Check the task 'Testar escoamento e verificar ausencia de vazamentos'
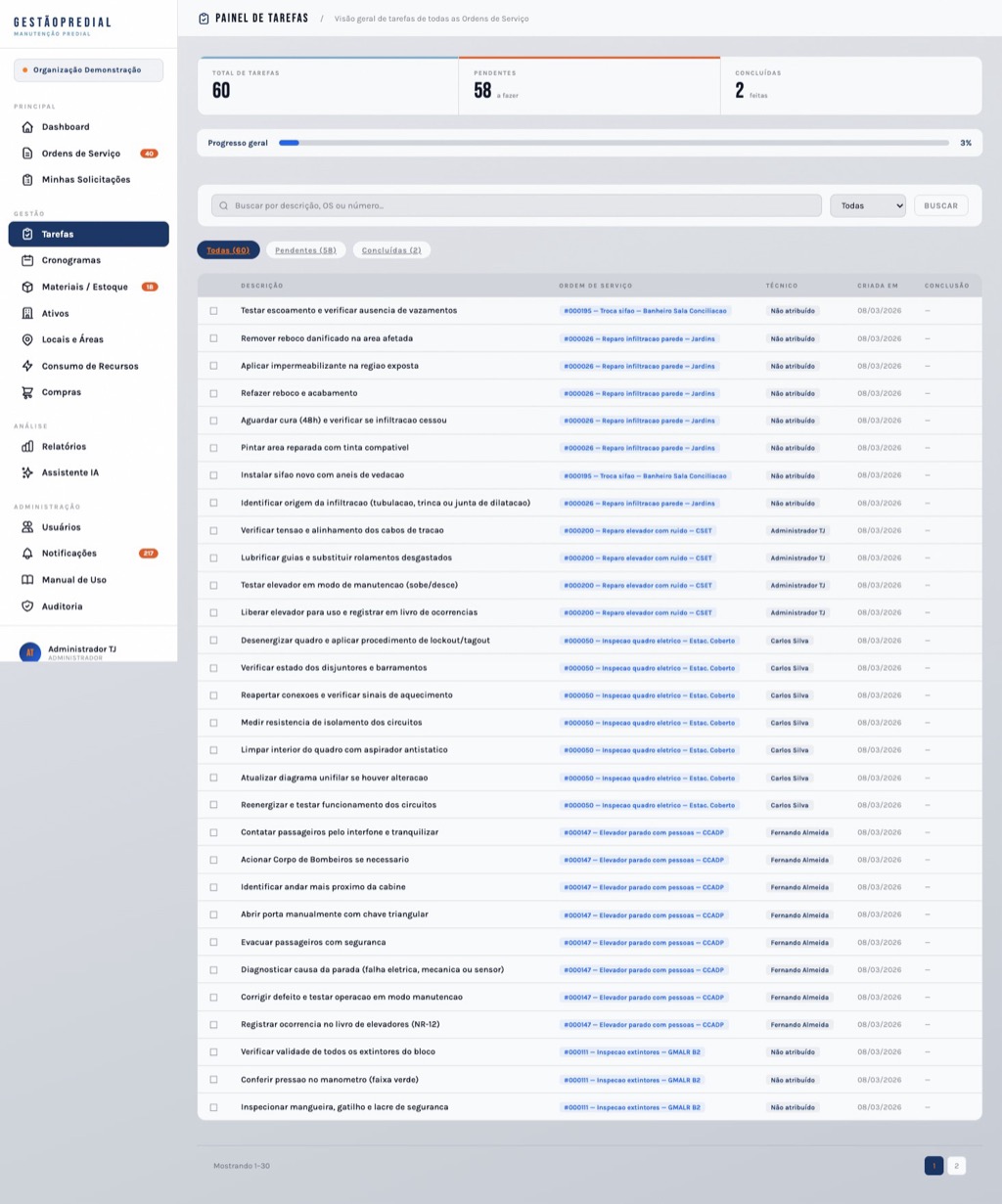 (x=213, y=311)
